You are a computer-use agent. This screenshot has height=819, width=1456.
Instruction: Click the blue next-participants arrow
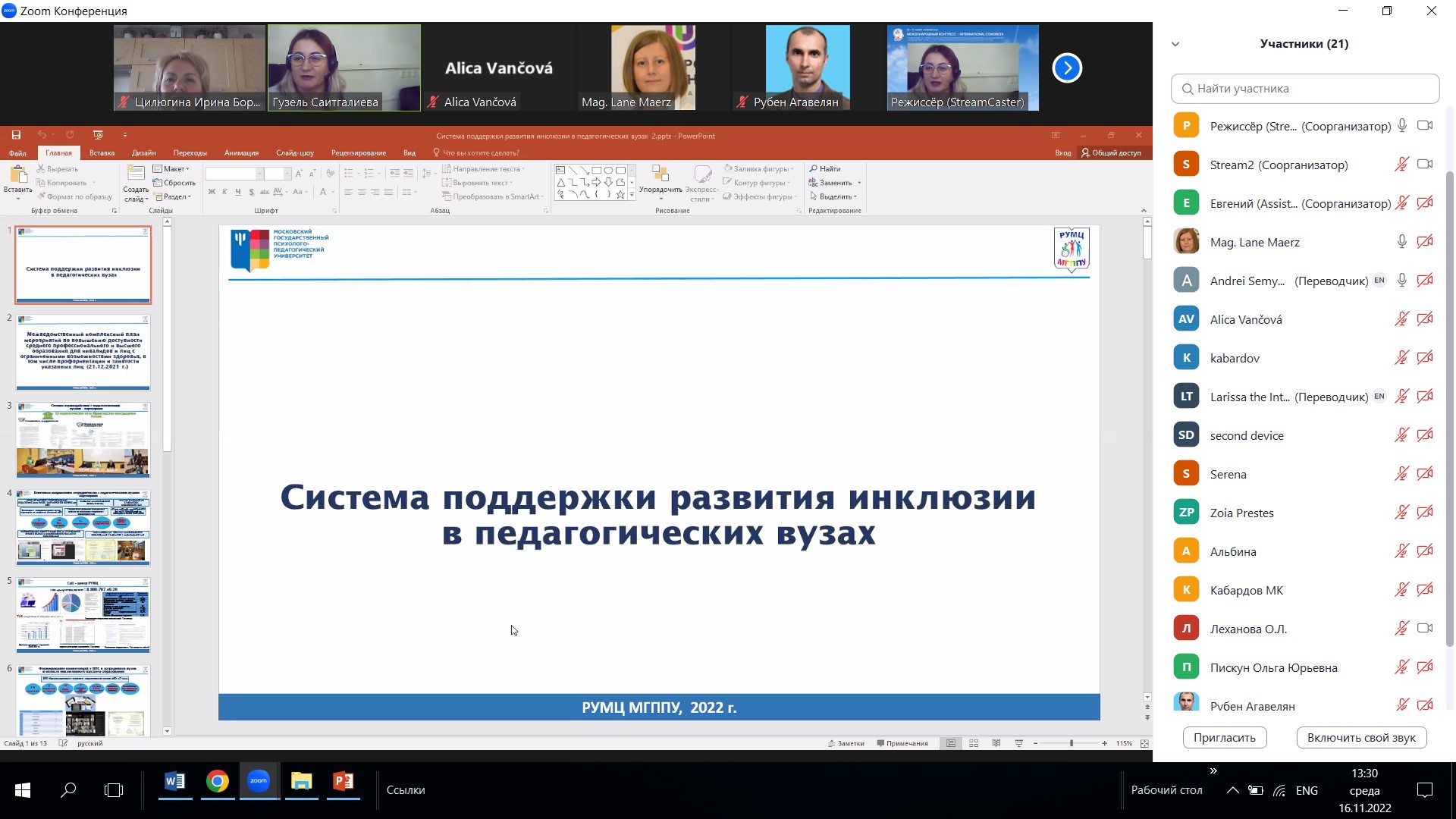(1066, 68)
